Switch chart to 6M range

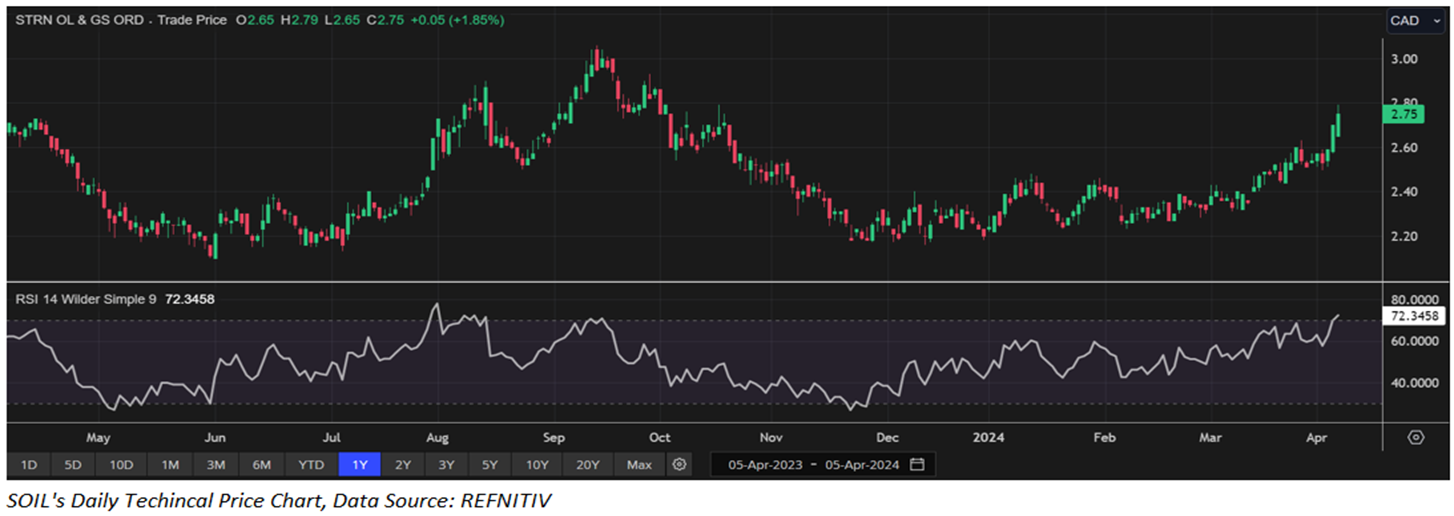(x=261, y=464)
